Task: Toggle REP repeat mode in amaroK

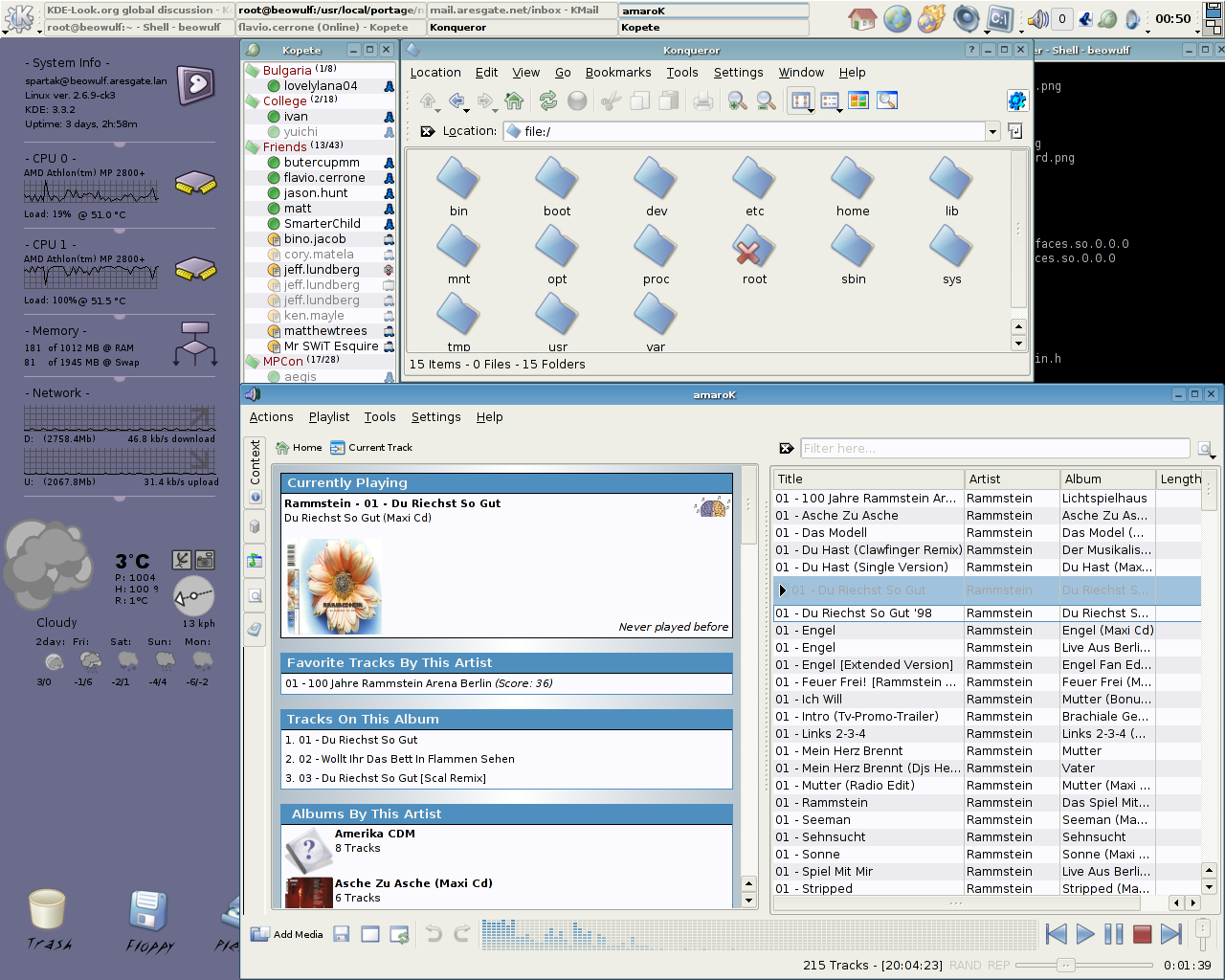Action: click(x=998, y=965)
